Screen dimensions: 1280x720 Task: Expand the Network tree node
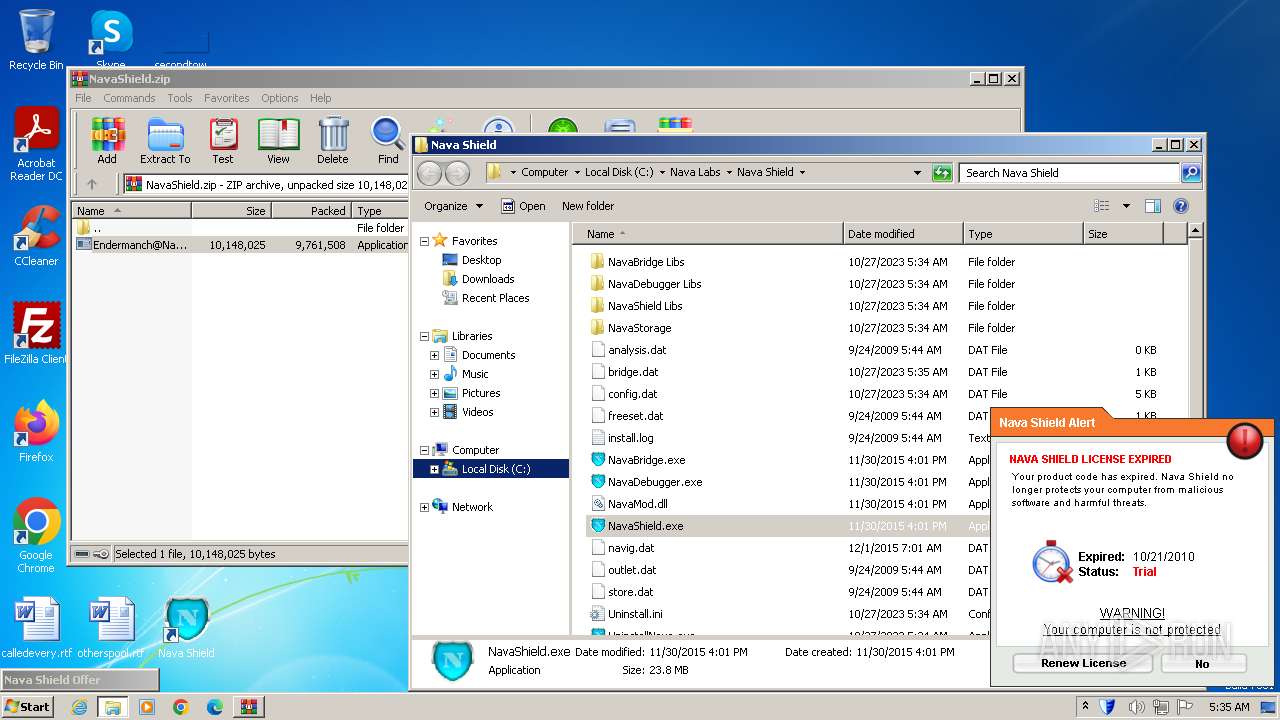pyautogui.click(x=424, y=507)
